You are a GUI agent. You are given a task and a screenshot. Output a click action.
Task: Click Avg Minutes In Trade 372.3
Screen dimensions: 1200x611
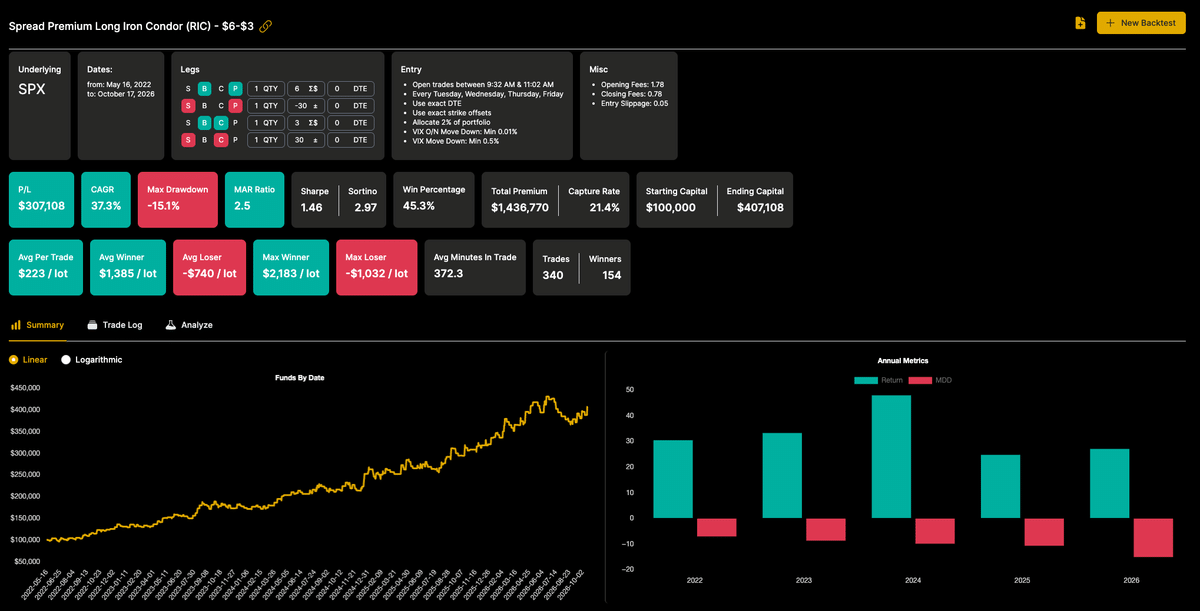coord(474,267)
